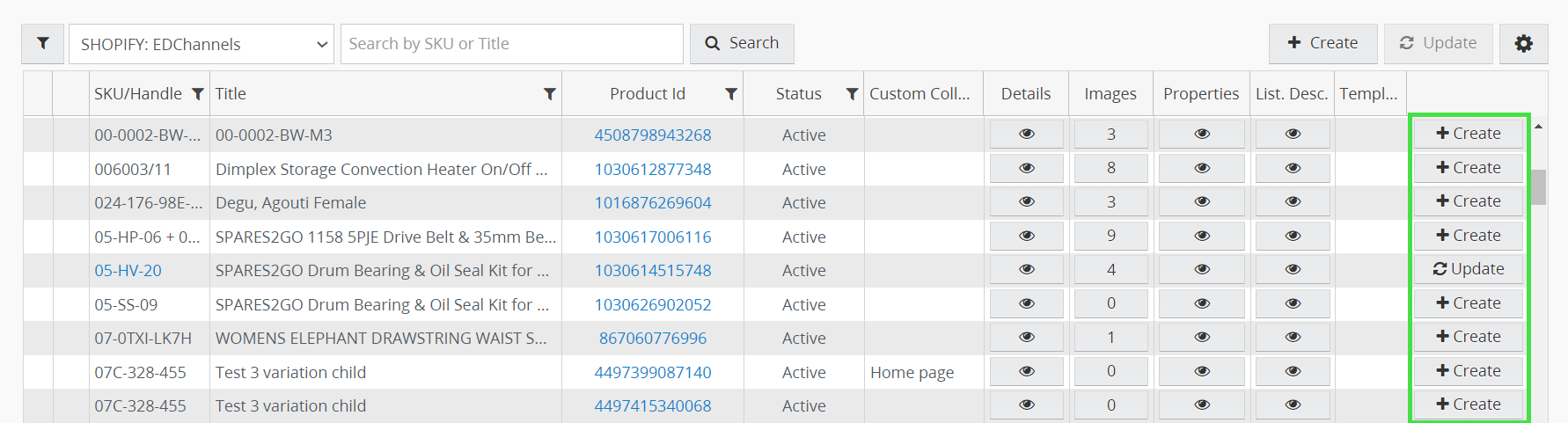
Task: Open the Title column filter
Action: pos(549,94)
